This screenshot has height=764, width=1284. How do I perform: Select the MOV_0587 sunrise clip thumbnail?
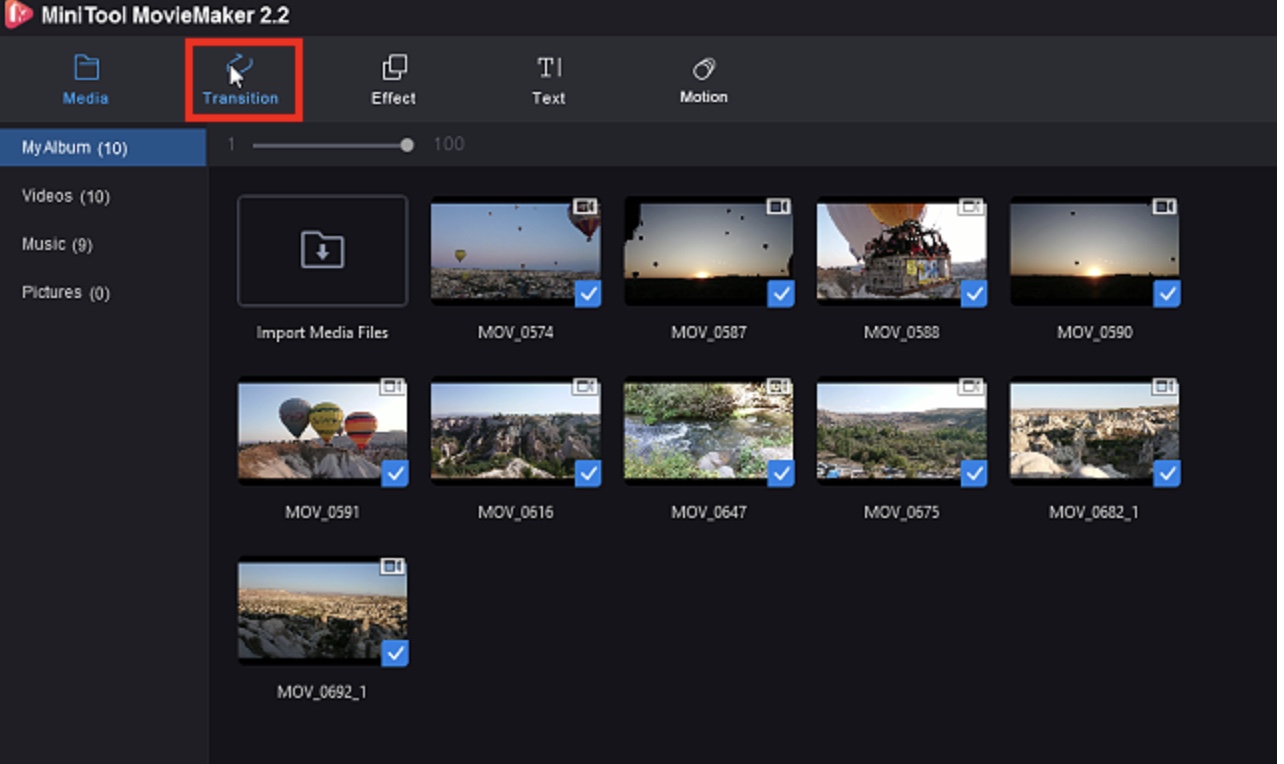(x=709, y=250)
